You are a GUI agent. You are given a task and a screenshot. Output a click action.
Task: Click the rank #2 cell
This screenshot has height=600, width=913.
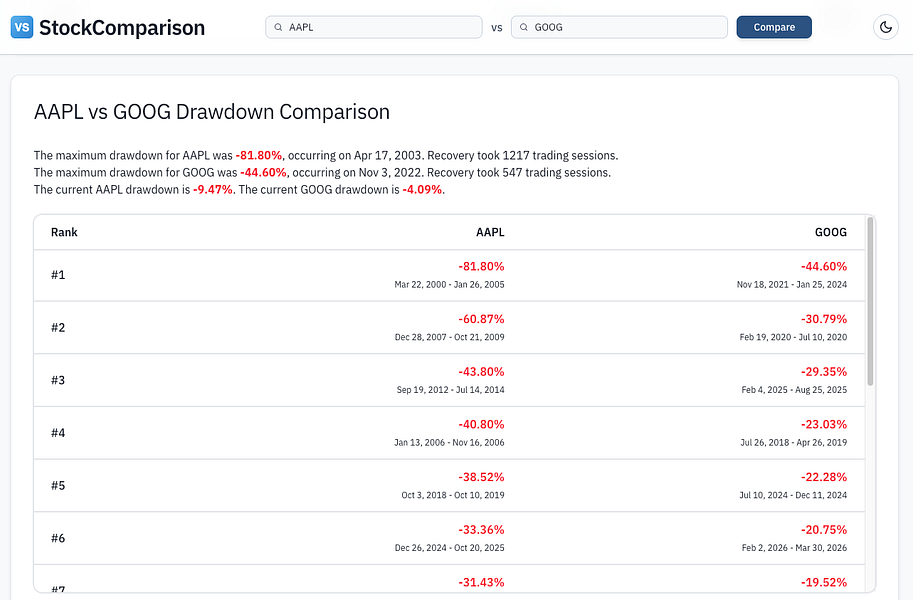click(x=58, y=328)
